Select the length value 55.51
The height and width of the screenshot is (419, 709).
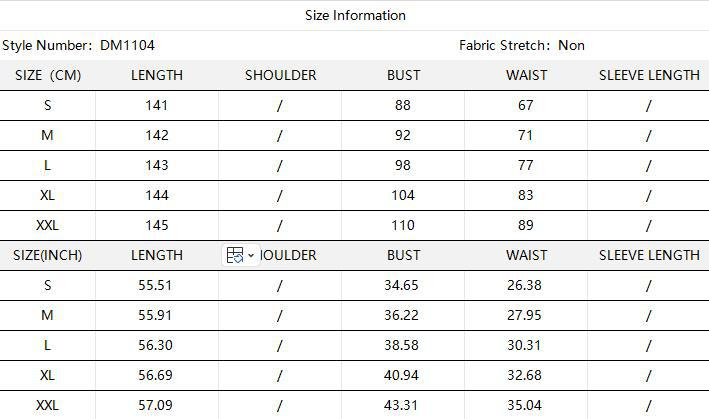pyautogui.click(x=157, y=285)
